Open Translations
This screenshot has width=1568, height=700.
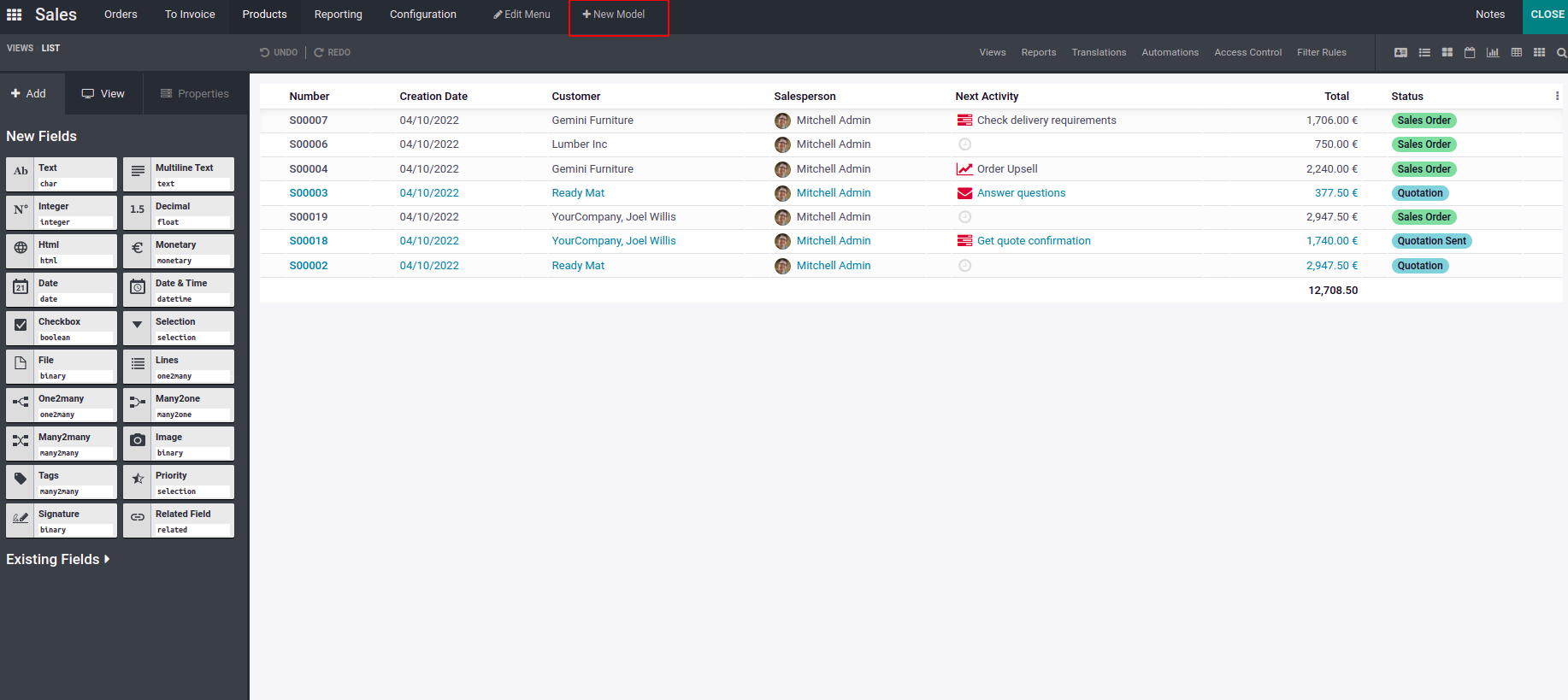(1099, 52)
